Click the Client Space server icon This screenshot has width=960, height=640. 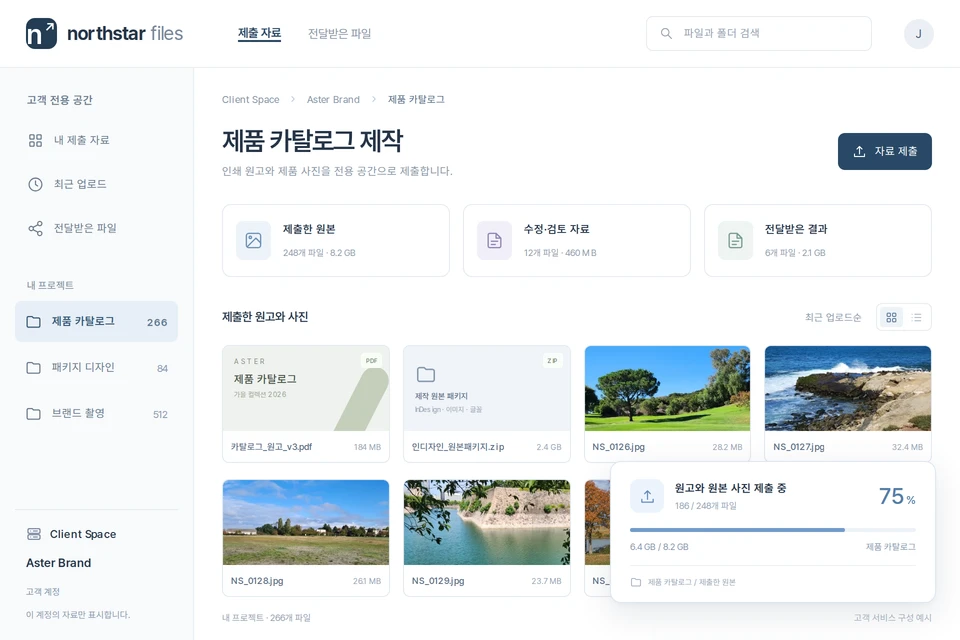pyautogui.click(x=34, y=534)
